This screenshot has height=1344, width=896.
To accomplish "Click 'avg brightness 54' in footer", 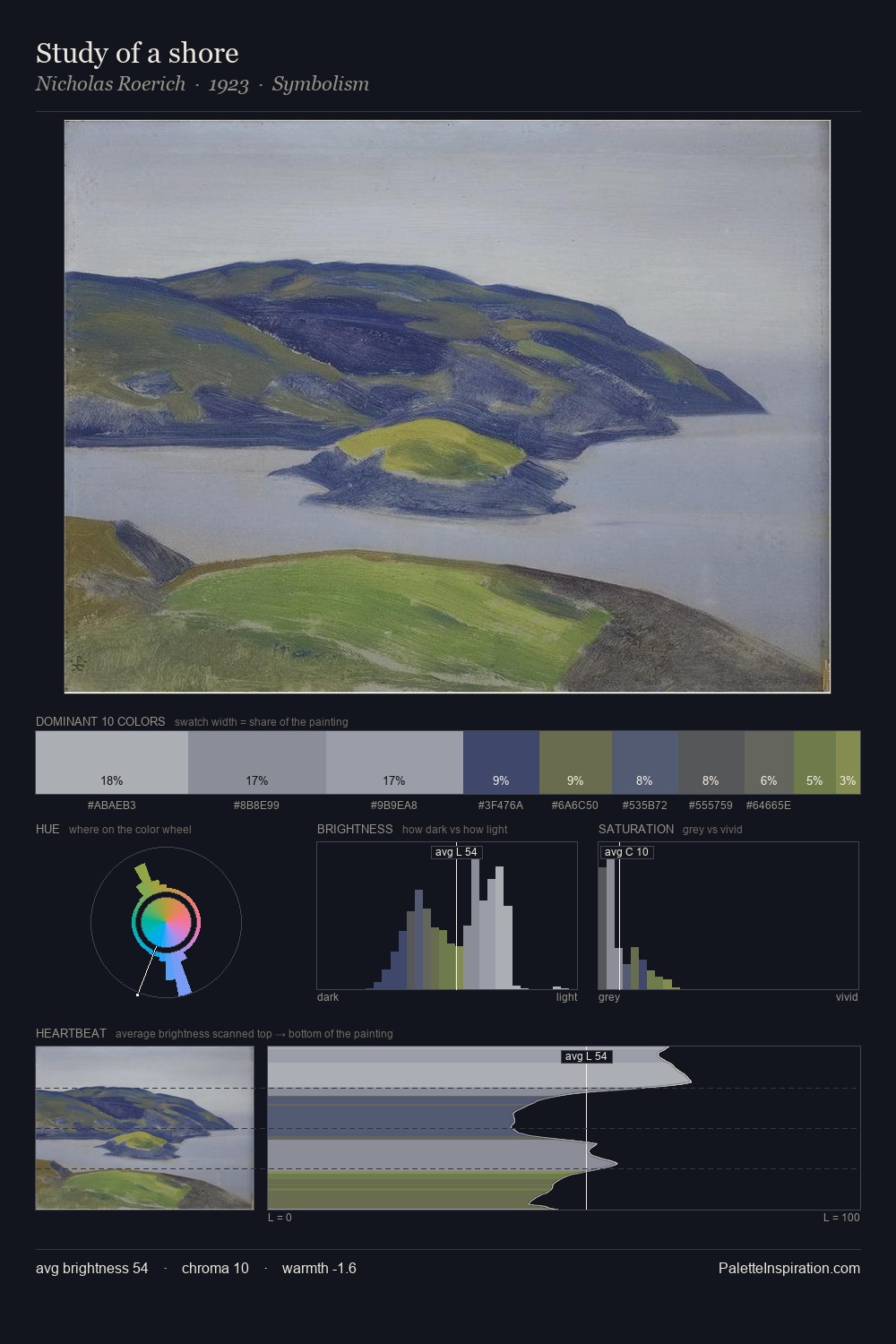I will (92, 1268).
